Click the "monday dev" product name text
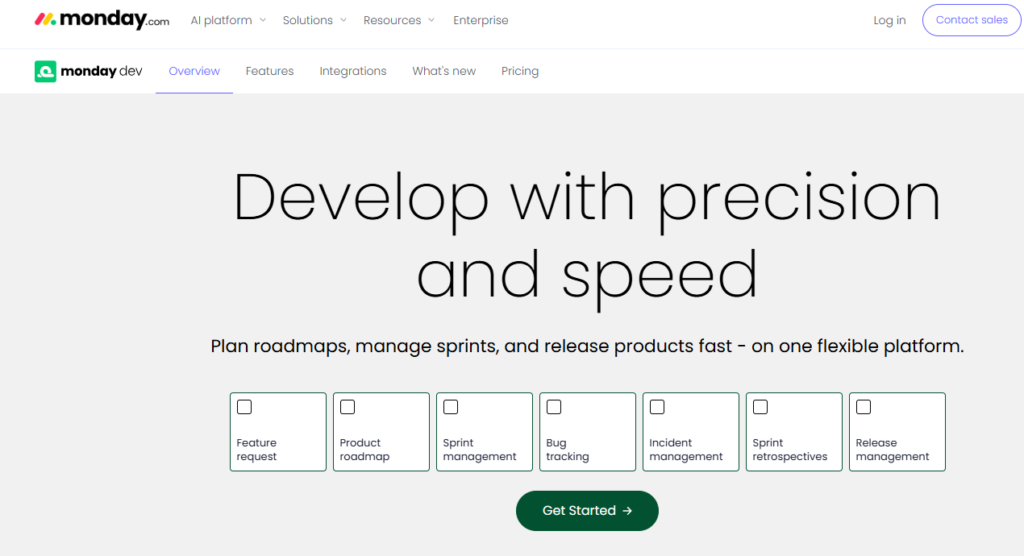Viewport: 1024px width, 556px height. click(x=101, y=71)
